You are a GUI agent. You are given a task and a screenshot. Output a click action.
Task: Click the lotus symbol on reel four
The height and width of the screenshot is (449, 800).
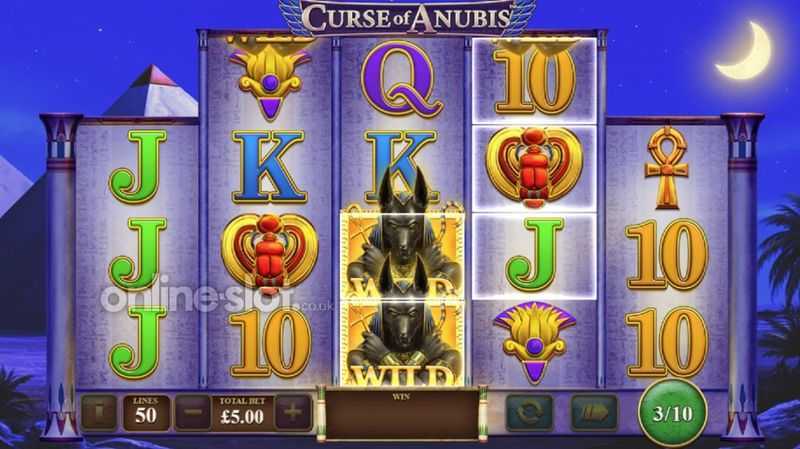tap(534, 342)
